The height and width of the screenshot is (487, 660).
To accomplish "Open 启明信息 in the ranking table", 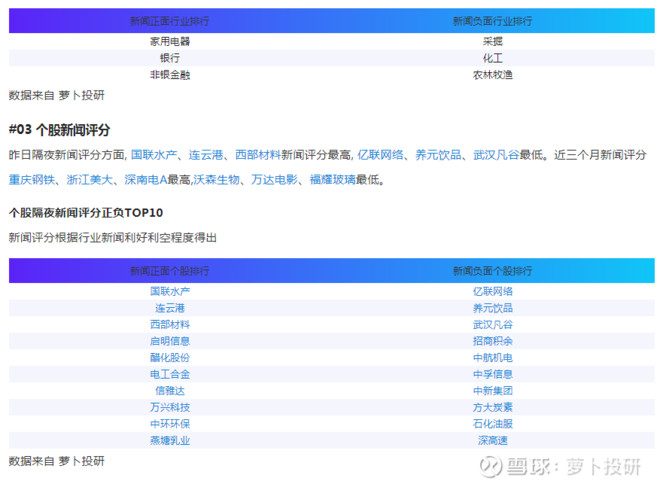I will click(170, 341).
